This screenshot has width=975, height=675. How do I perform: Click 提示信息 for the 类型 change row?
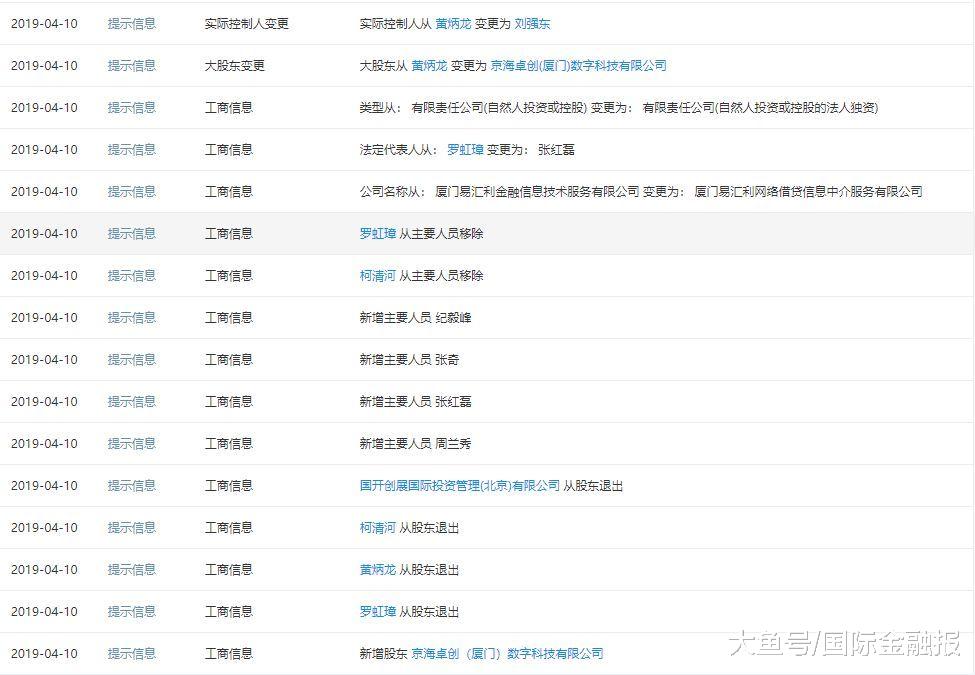tap(132, 107)
